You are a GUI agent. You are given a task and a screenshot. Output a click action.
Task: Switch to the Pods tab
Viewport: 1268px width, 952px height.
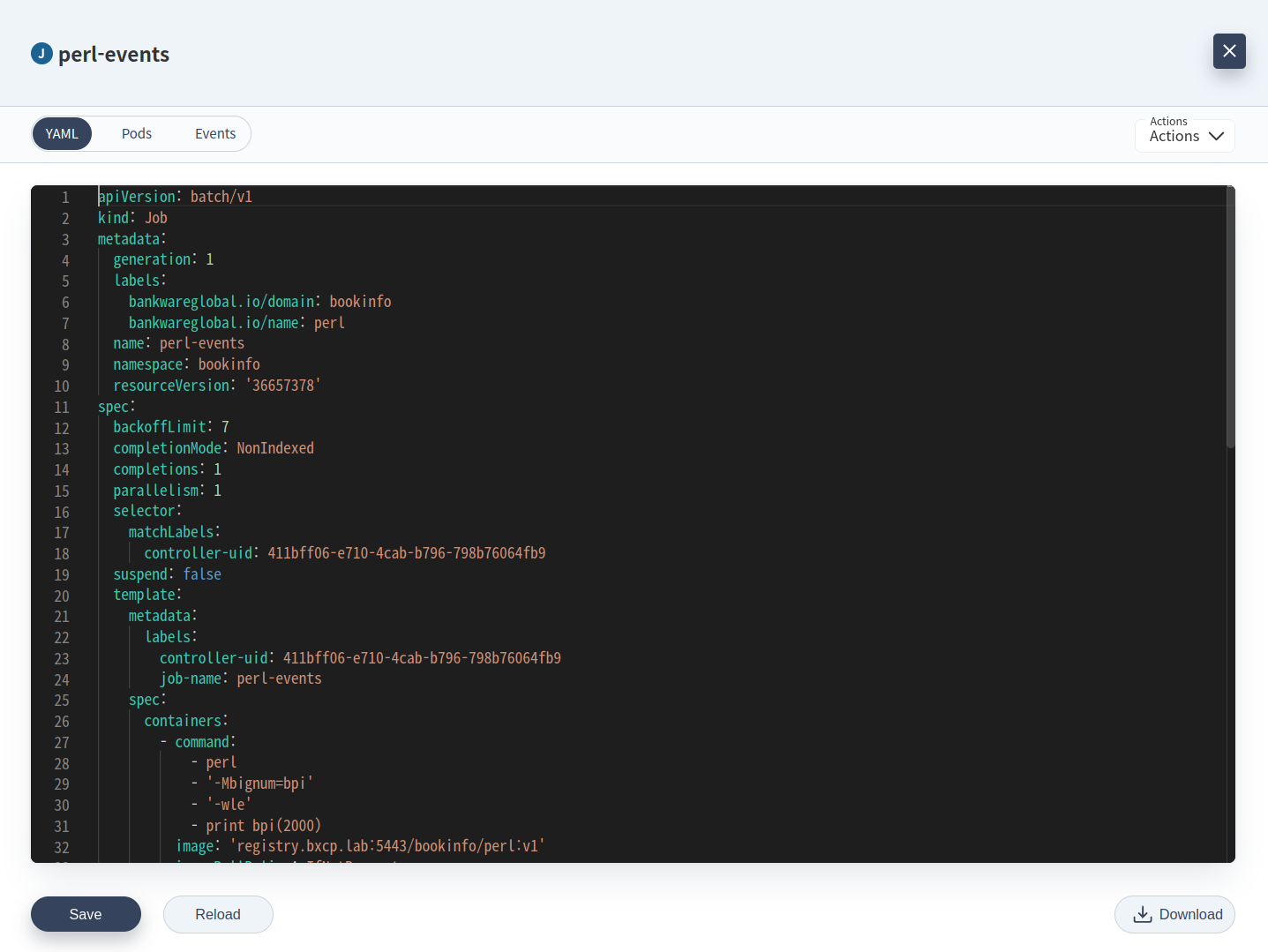click(x=137, y=133)
